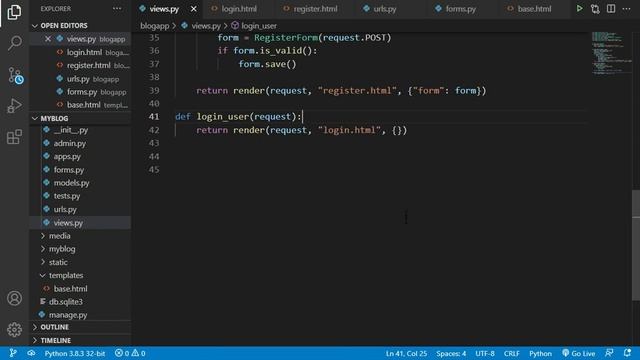Screen dimensions: 640x360
Task: Select Python language mode
Action: [x=540, y=353]
